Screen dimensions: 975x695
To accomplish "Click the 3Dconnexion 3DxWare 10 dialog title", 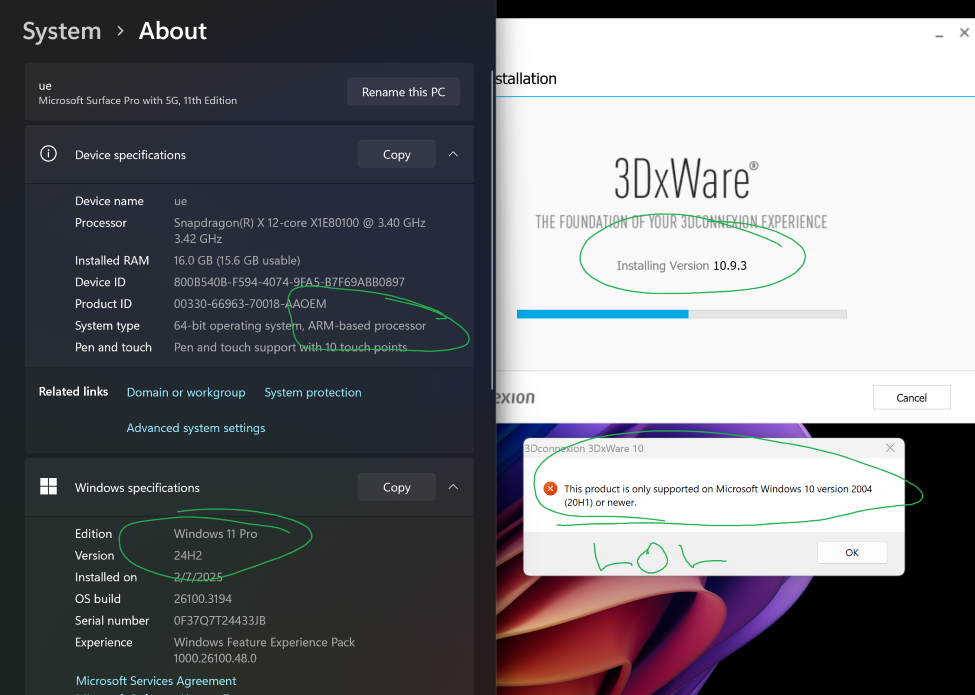I will pyautogui.click(x=584, y=448).
